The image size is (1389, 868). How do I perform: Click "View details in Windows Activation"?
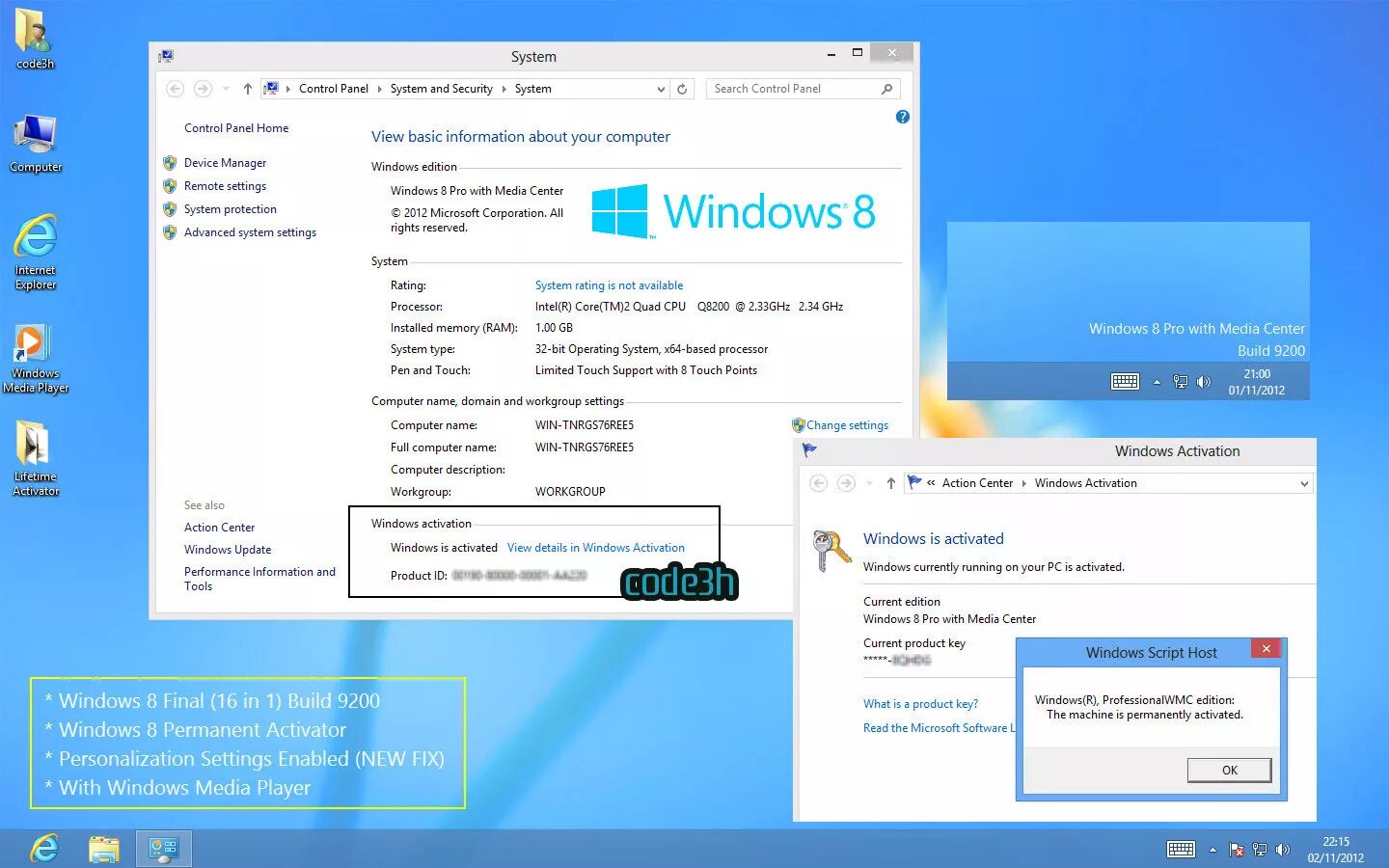(595, 547)
